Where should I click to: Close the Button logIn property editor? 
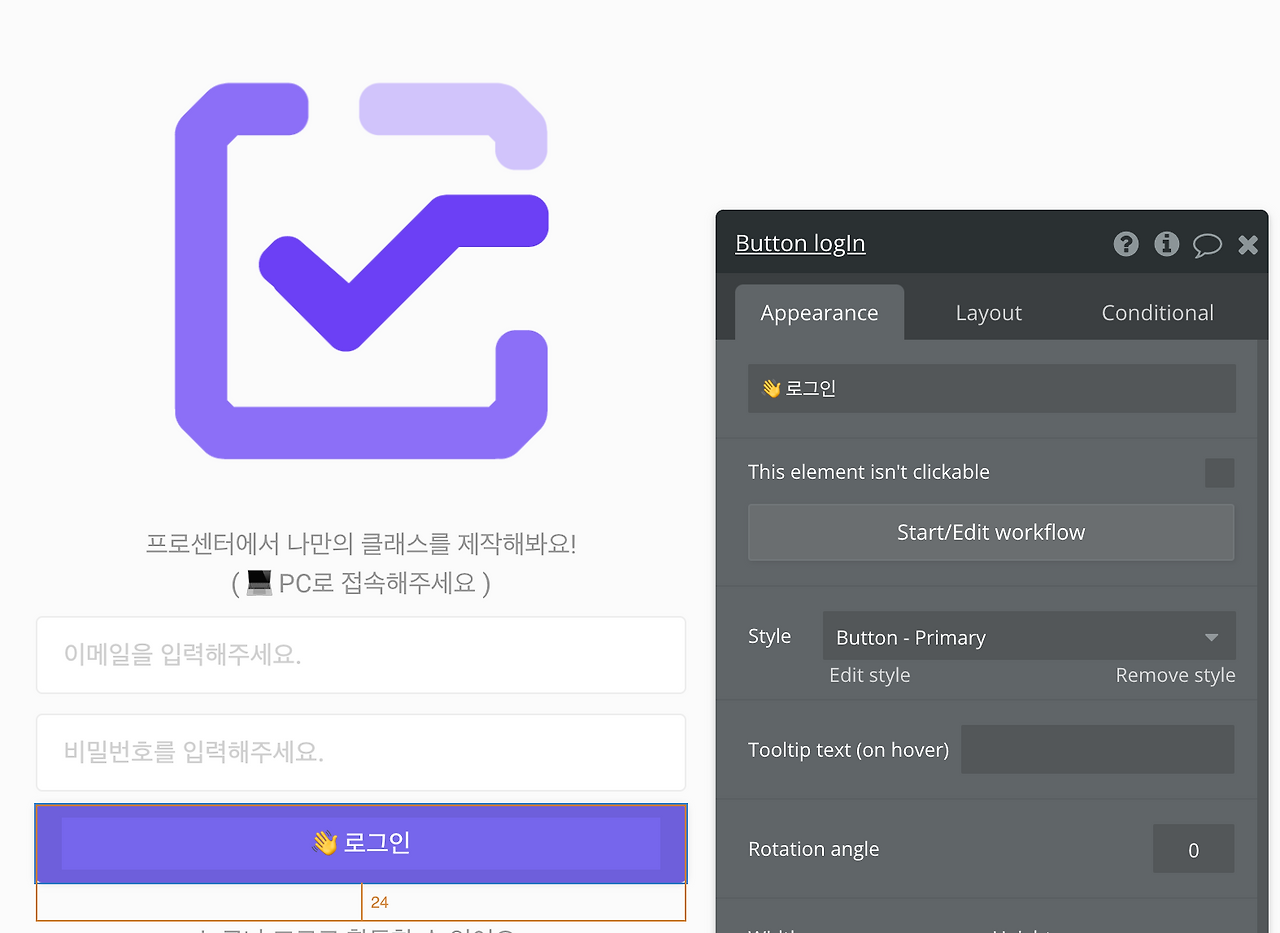pyautogui.click(x=1248, y=244)
